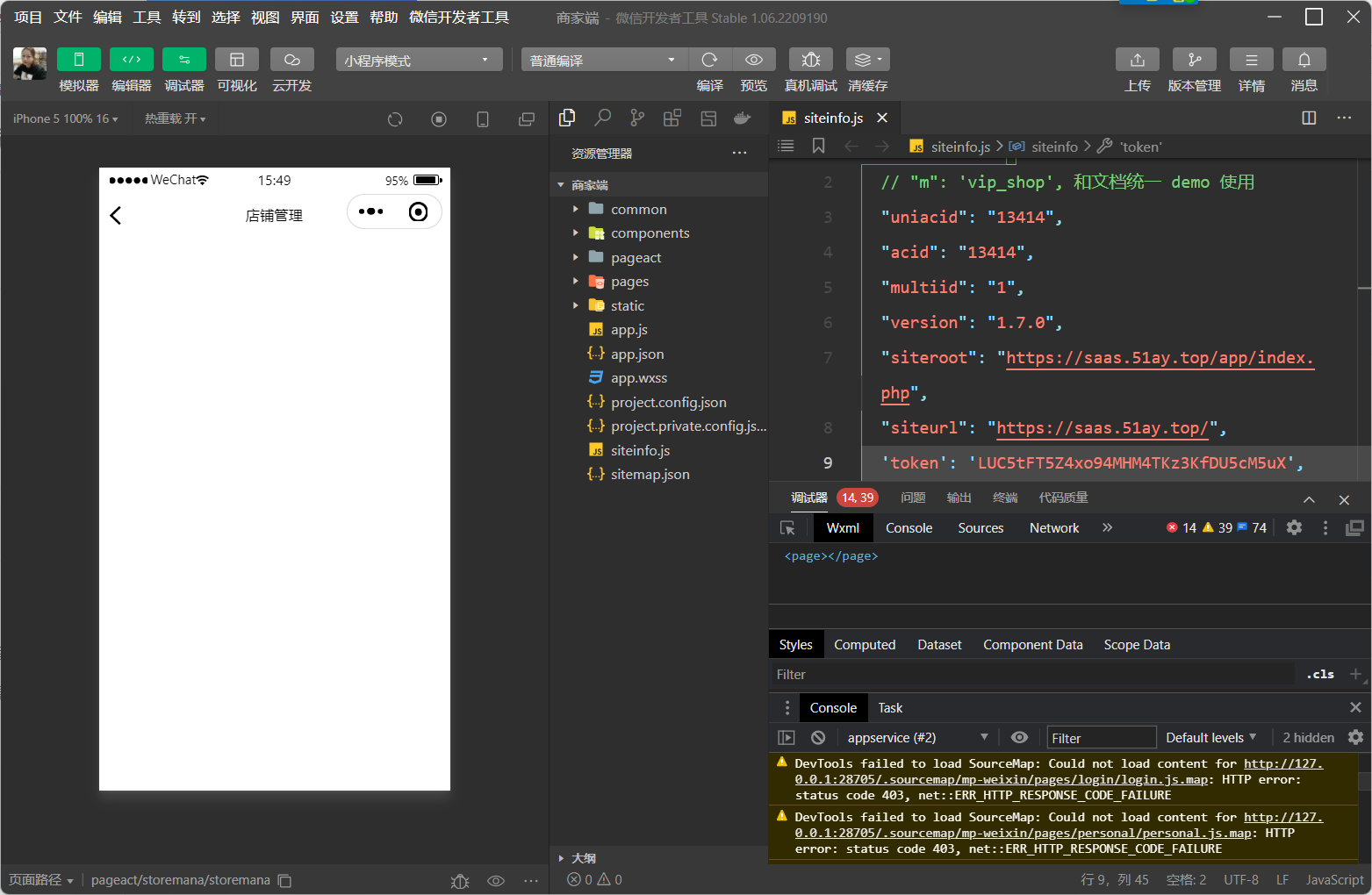The height and width of the screenshot is (895, 1372).
Task: Toggle the debugger panel button
Action: point(184,60)
